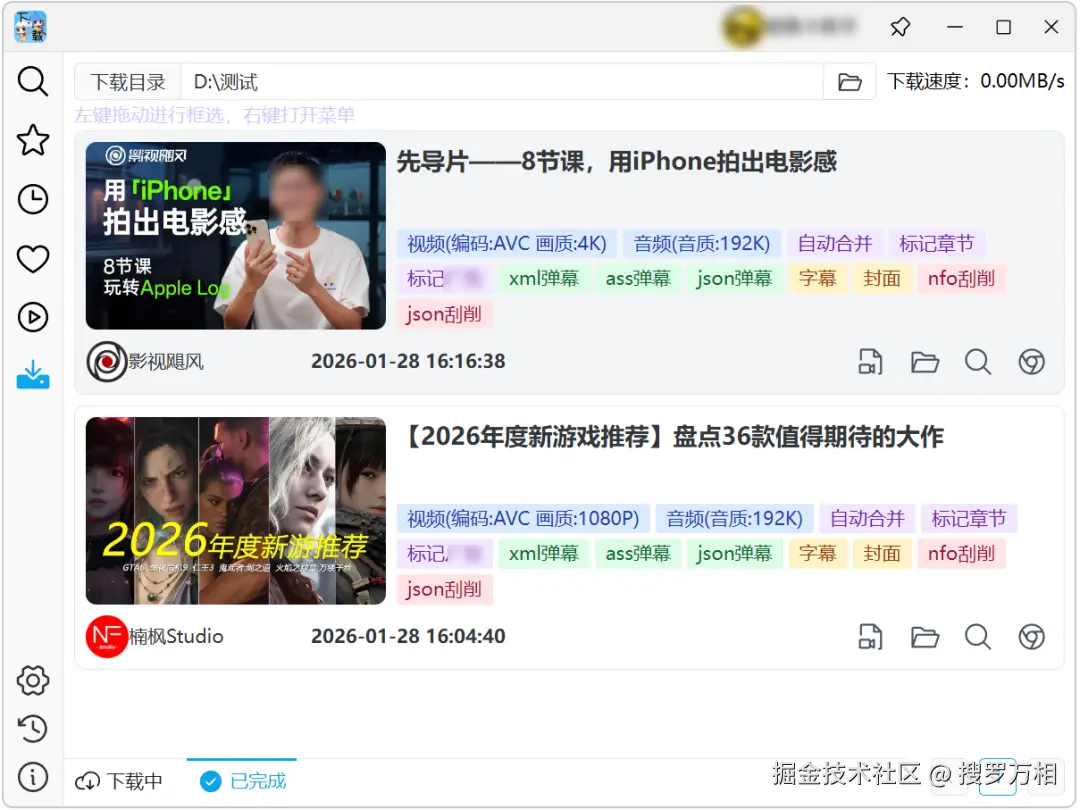Browse for download folder
The height and width of the screenshot is (810, 1080).
[x=849, y=82]
